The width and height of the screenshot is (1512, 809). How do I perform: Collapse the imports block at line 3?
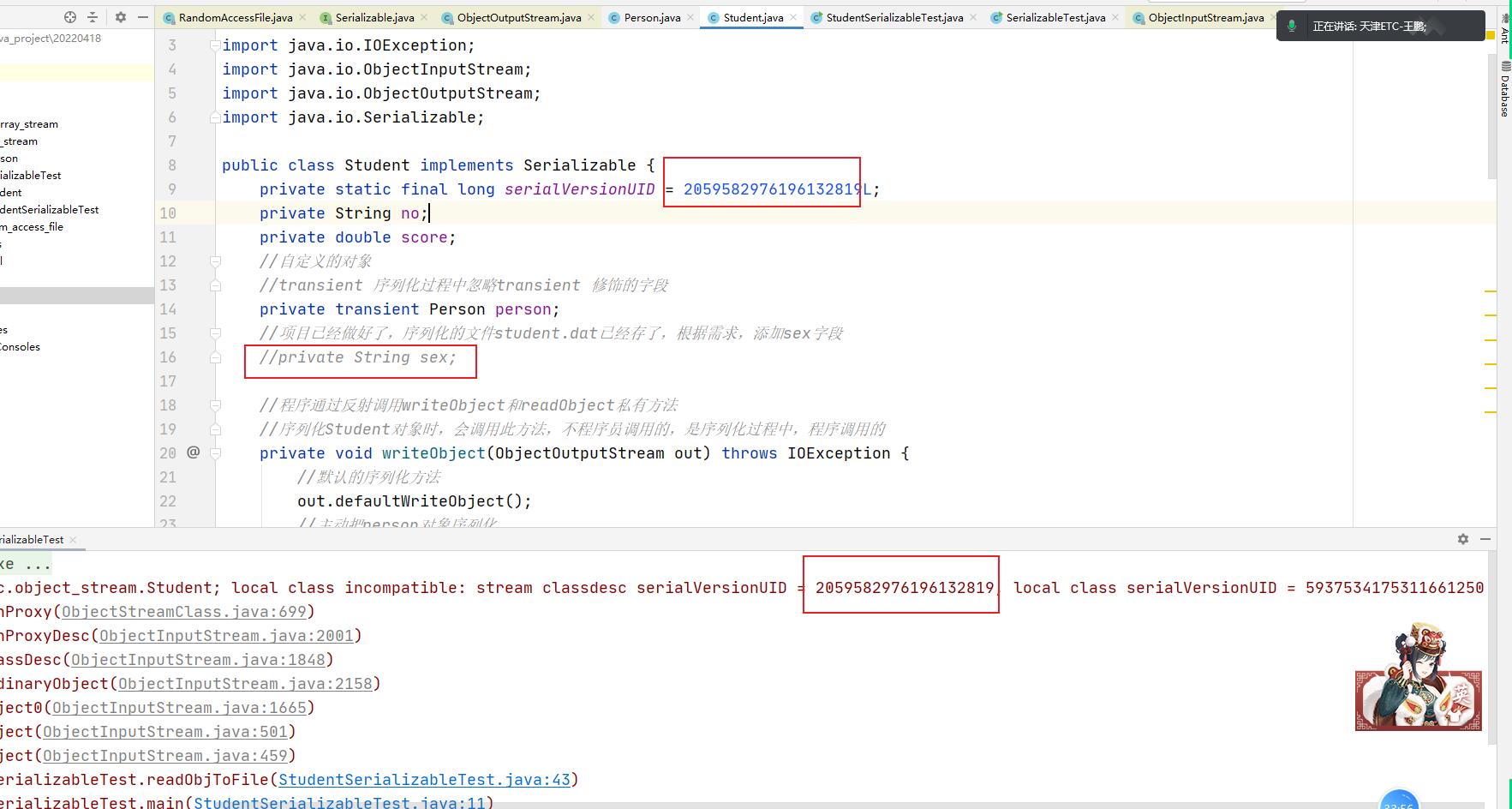[x=216, y=45]
